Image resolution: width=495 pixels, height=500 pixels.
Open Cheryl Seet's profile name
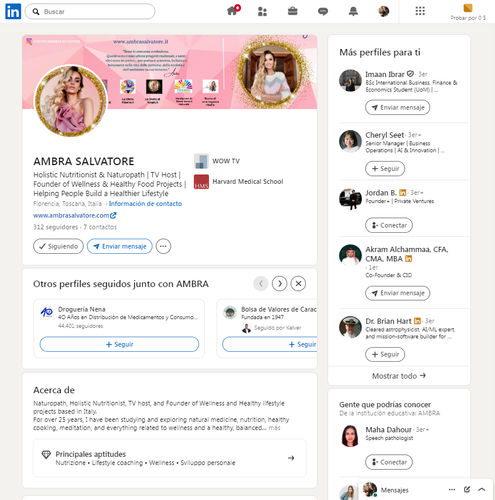(385, 135)
